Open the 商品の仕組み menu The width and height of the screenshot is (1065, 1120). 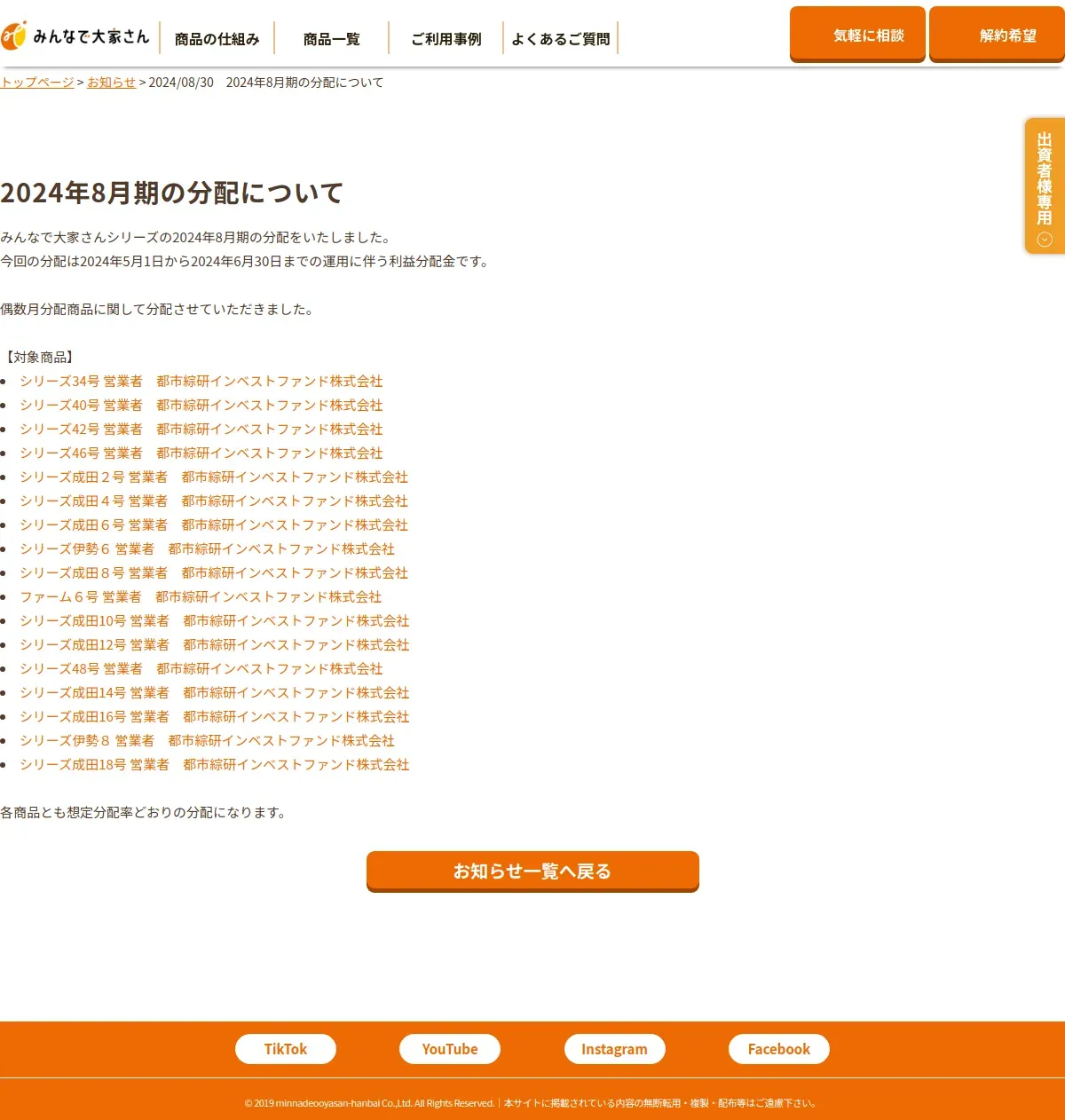point(217,39)
